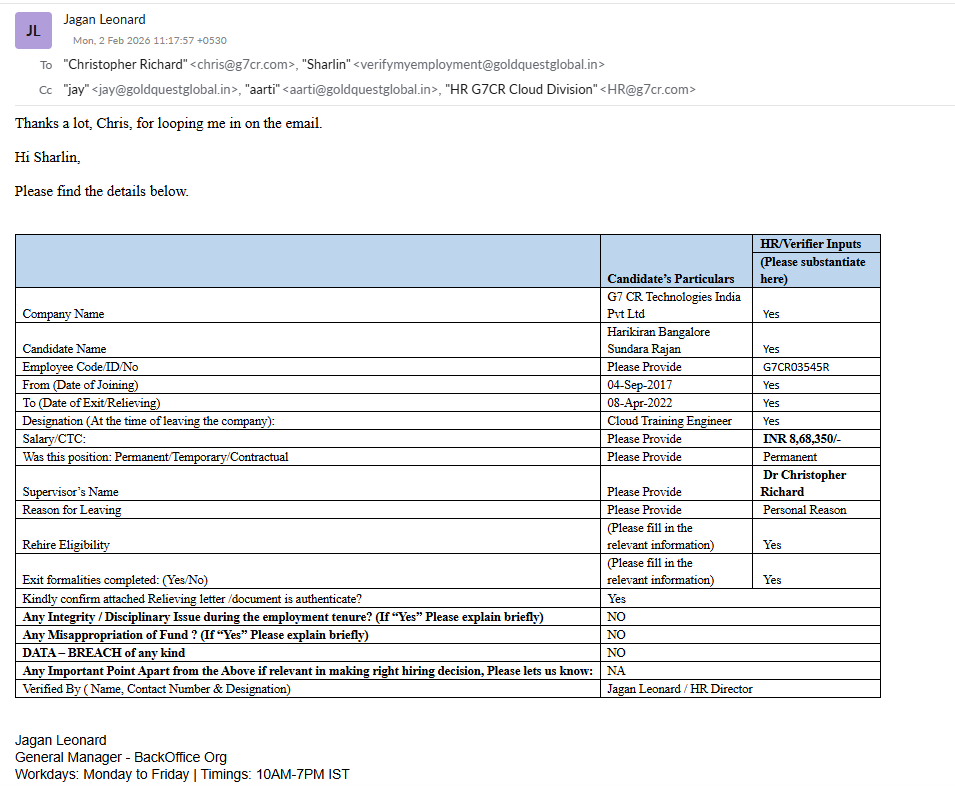Click the JL sender avatar
The height and width of the screenshot is (786, 955).
(x=33, y=31)
